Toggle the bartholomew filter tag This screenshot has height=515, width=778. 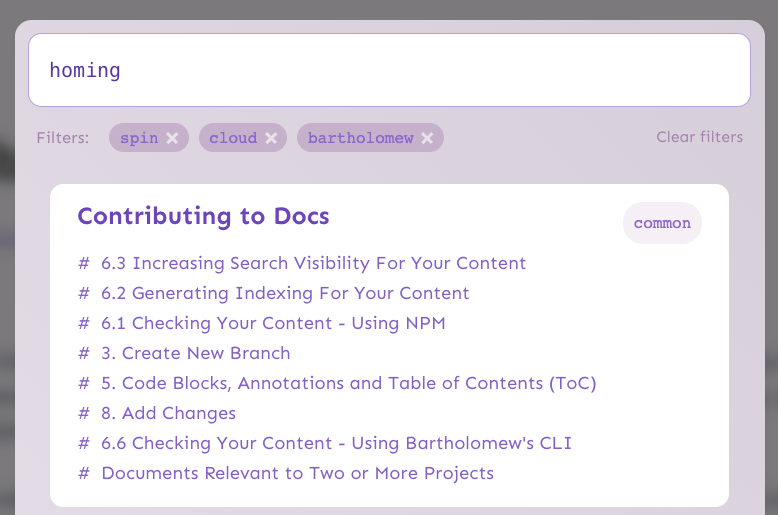[x=360, y=138]
